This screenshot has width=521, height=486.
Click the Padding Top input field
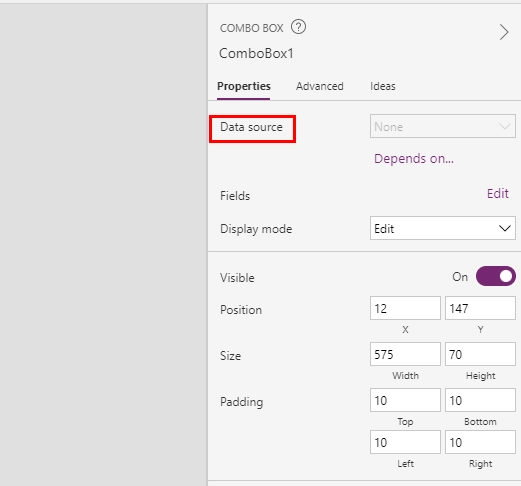click(405, 400)
